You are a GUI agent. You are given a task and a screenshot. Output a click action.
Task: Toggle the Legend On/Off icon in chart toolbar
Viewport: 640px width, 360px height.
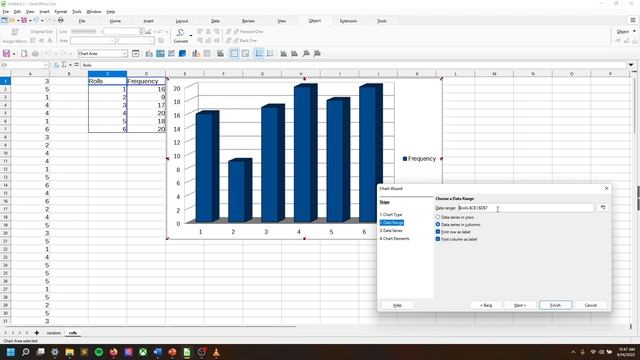234,53
